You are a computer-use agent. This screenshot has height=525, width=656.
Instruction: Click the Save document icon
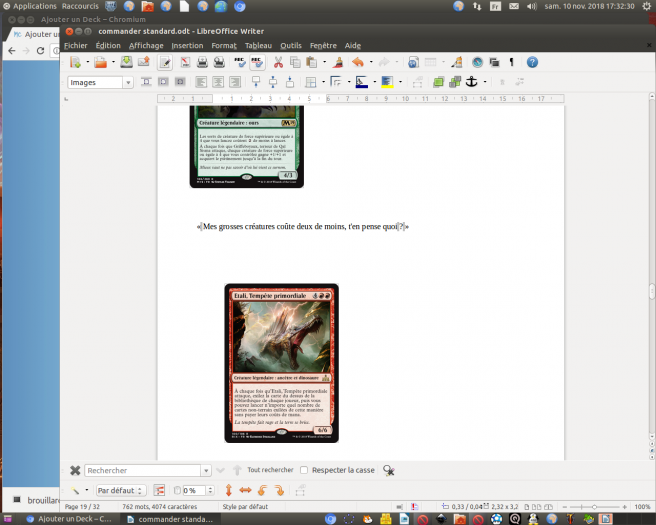click(x=125, y=62)
